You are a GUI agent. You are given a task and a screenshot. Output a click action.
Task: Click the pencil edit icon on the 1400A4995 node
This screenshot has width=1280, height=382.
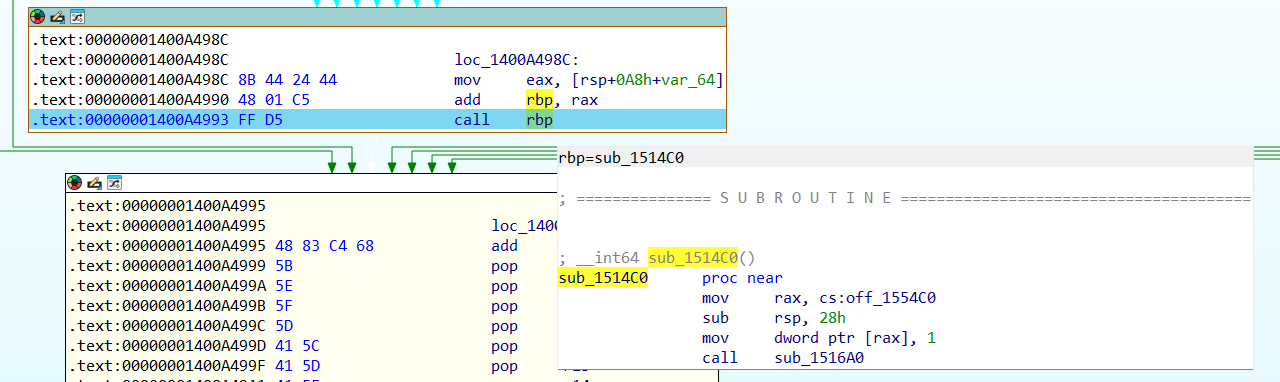click(95, 183)
